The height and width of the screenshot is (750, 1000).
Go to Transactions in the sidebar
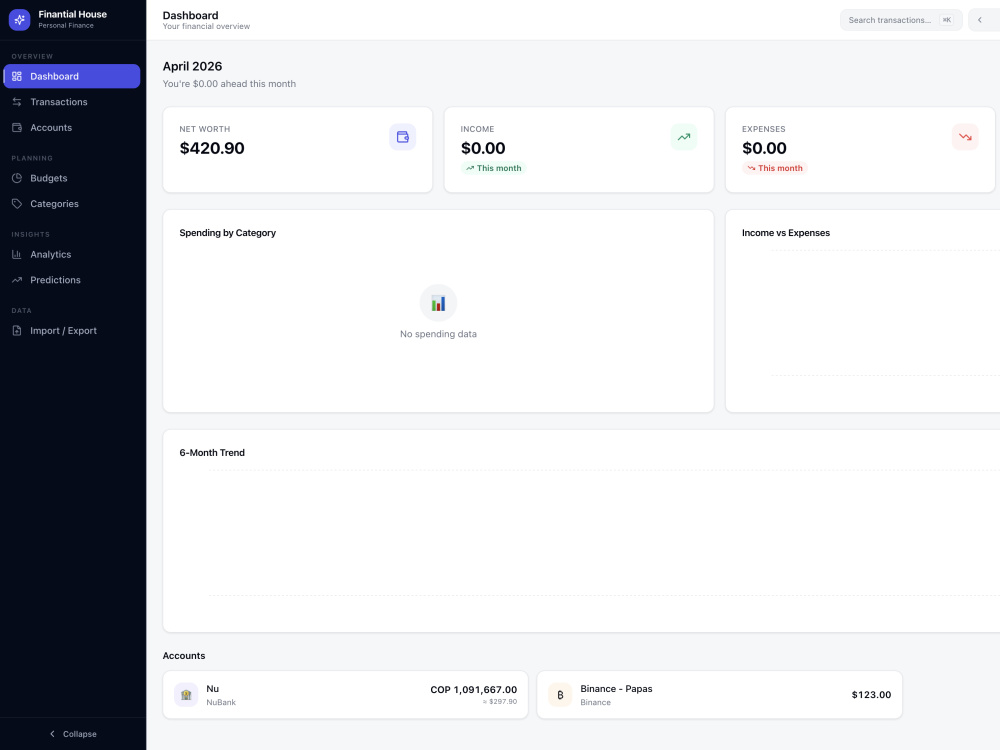(71, 101)
